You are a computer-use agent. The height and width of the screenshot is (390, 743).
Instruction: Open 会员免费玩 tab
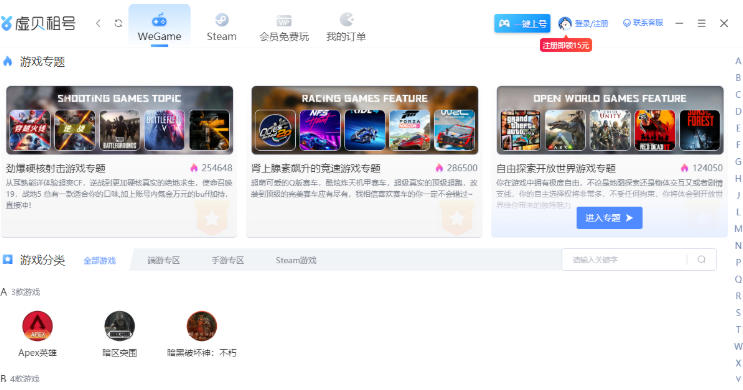tap(284, 27)
